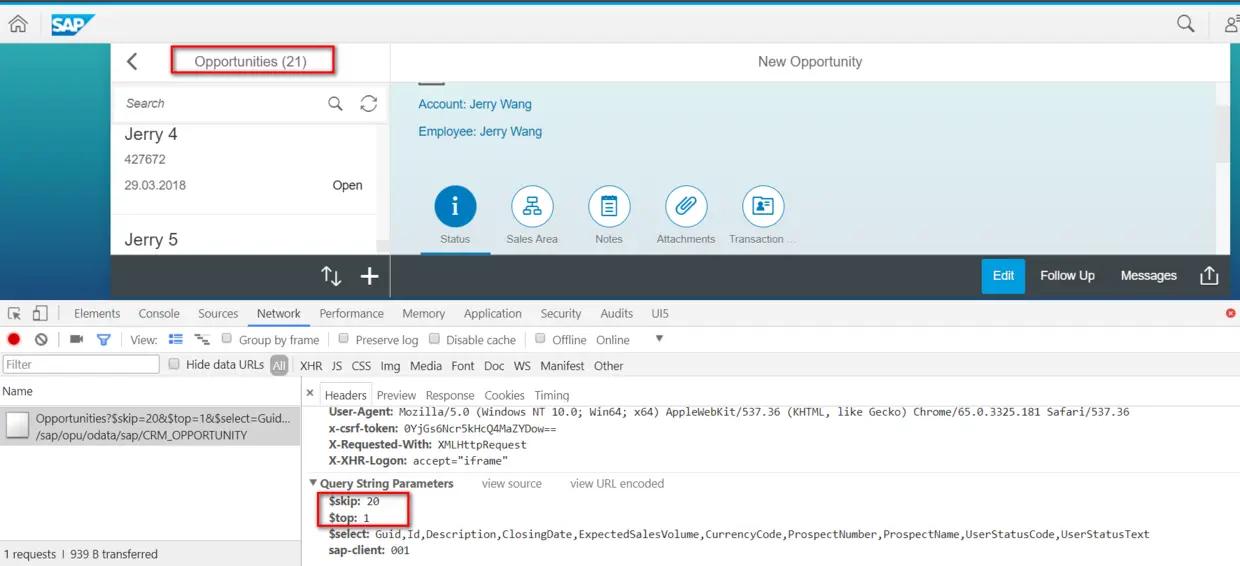Enable Offline checkbox
1240x566 pixels.
(x=540, y=339)
